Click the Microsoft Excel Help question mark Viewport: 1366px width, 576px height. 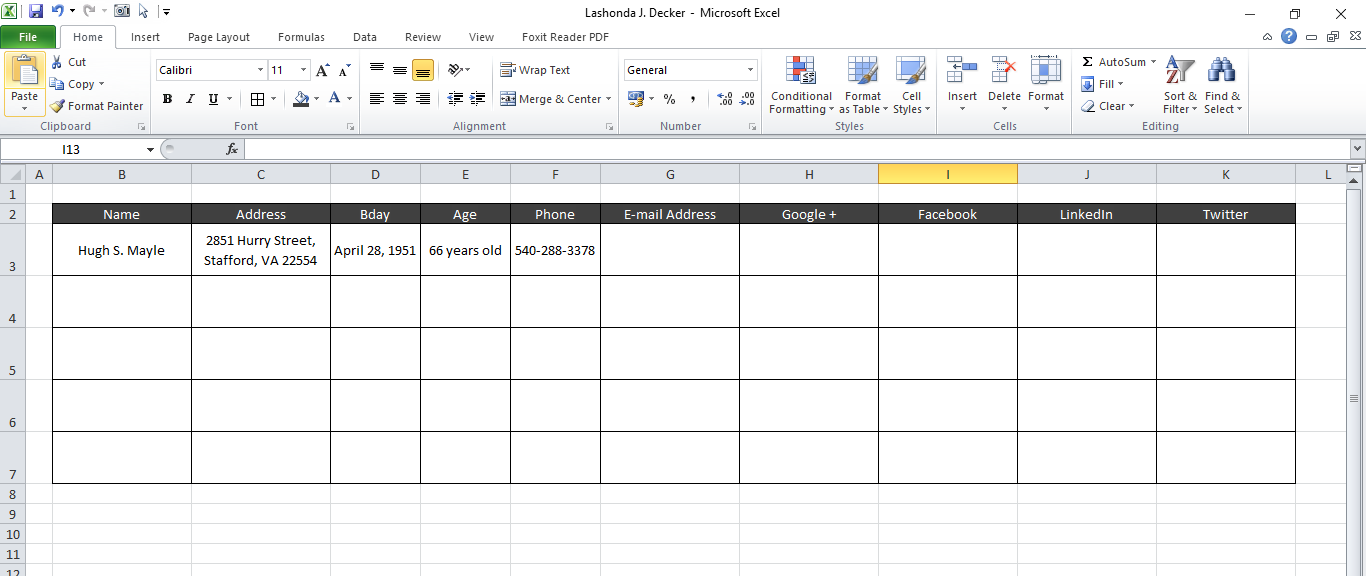click(x=1289, y=37)
